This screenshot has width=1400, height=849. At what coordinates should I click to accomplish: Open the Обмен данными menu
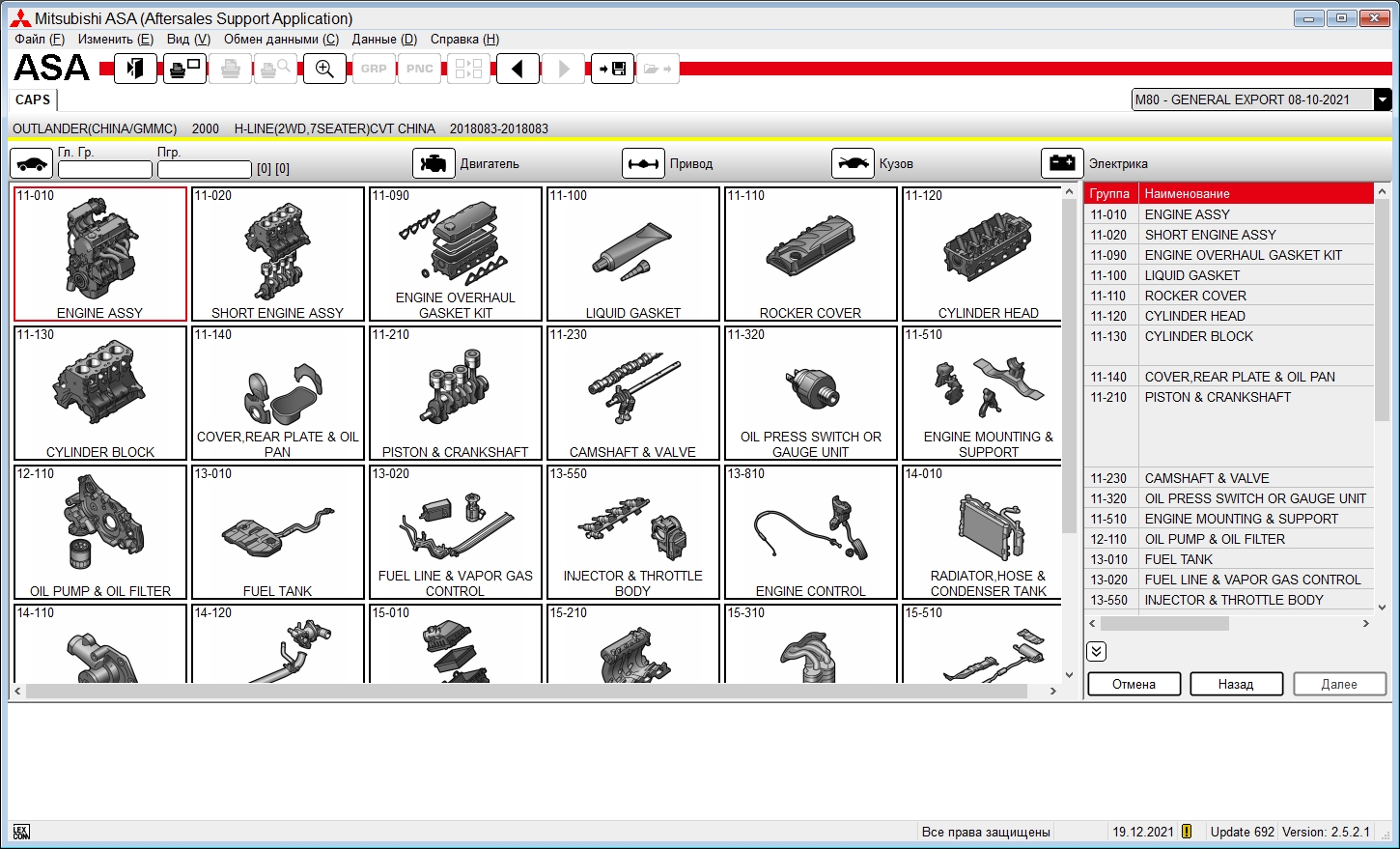coord(282,39)
